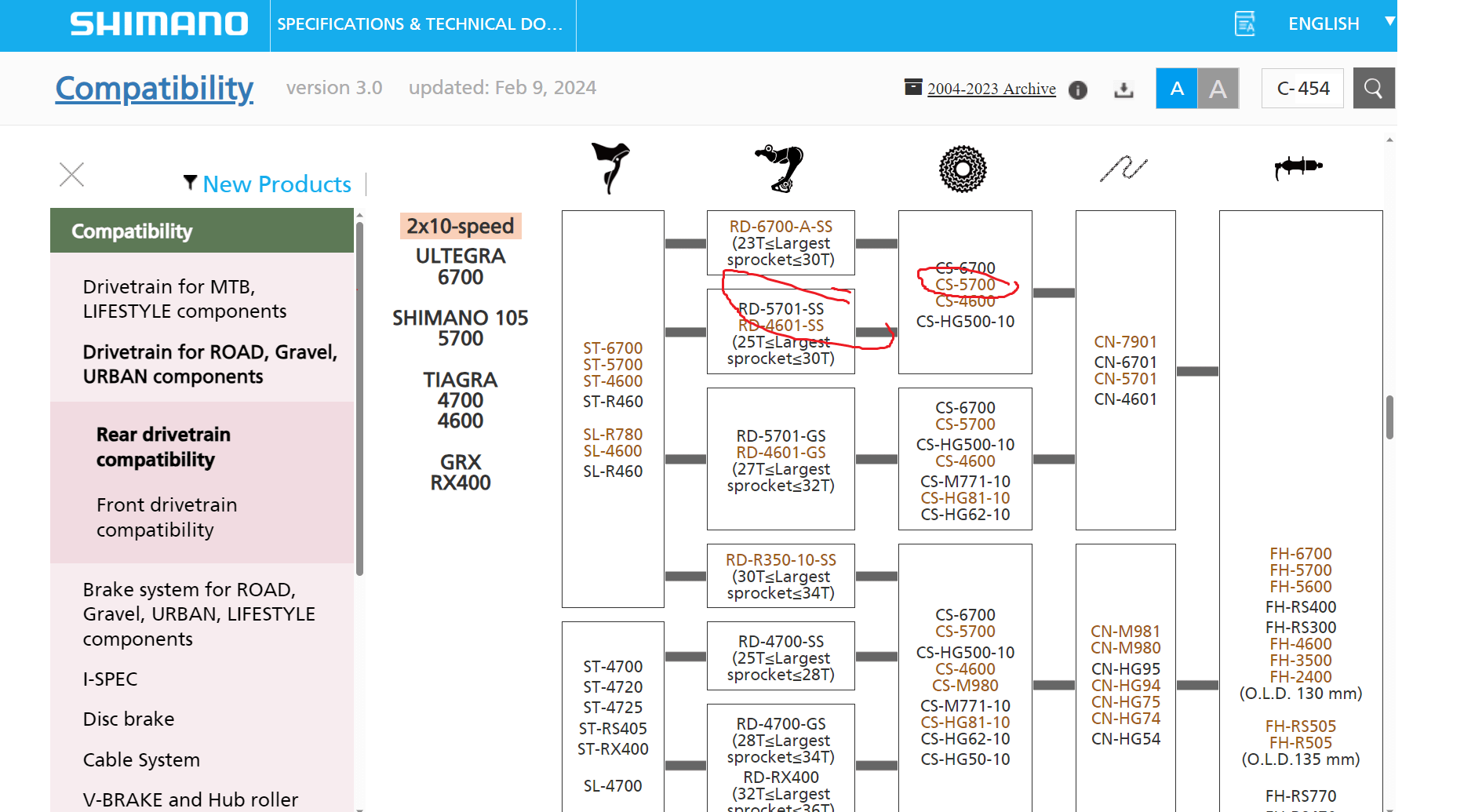The image size is (1464, 812).
Task: Open the ST-6700 shifter link
Action: 613,348
